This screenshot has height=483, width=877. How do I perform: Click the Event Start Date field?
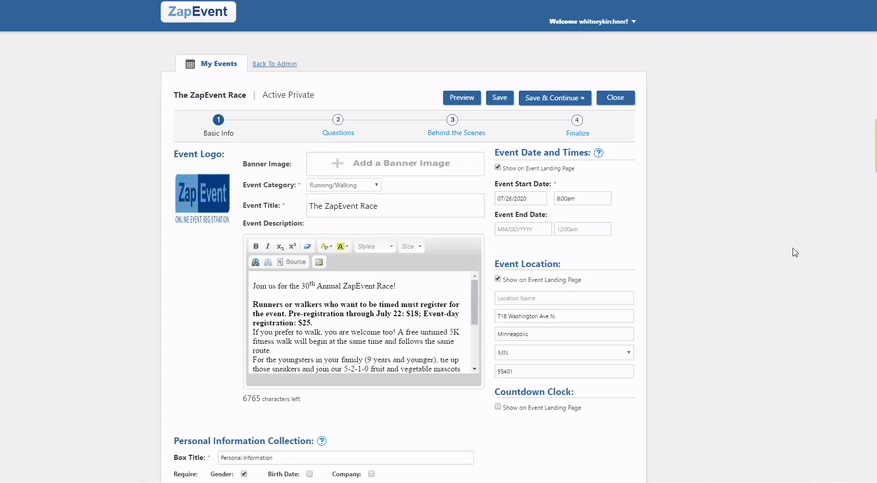point(521,198)
